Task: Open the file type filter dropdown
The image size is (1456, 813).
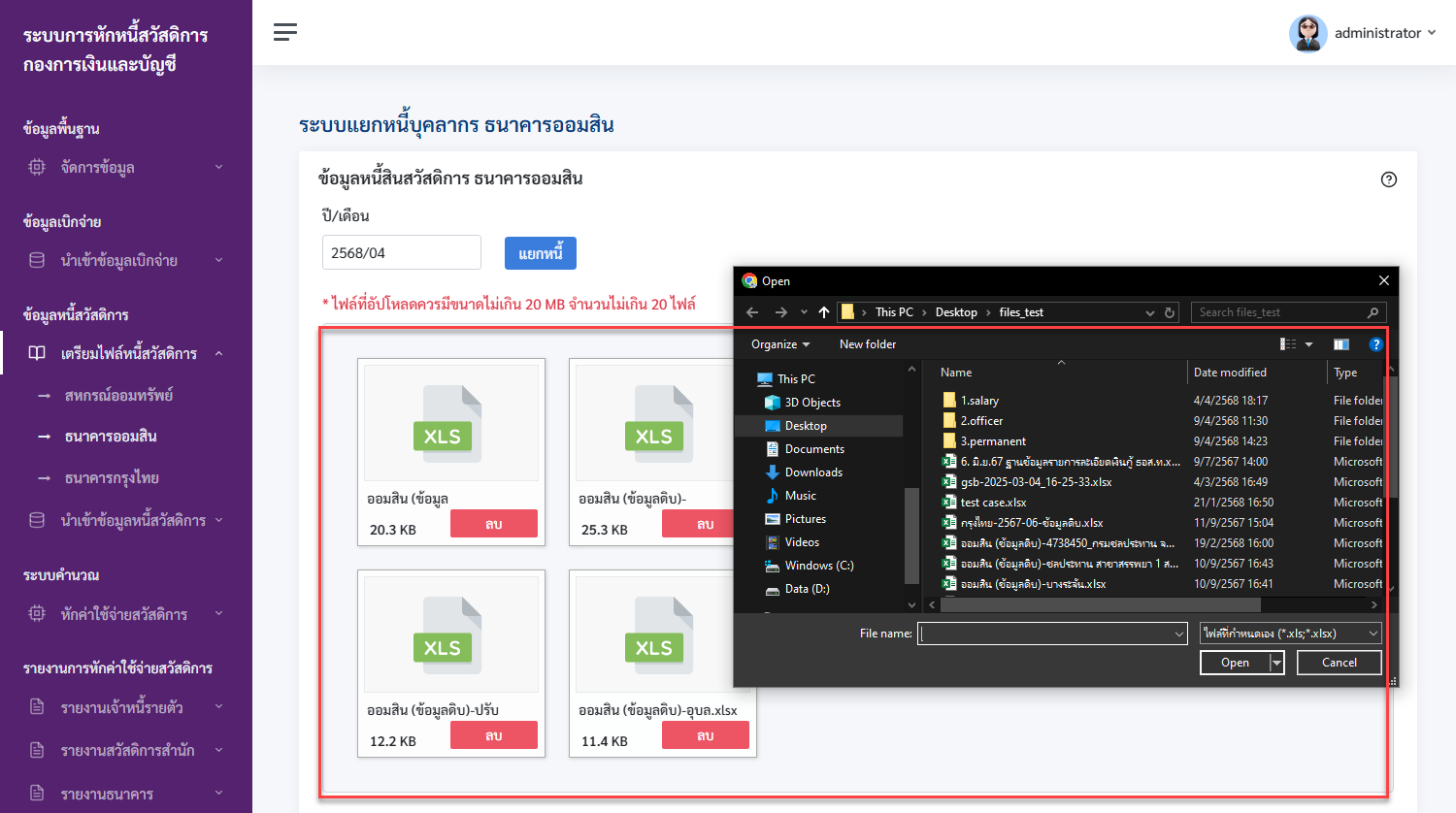Action: pyautogui.click(x=1290, y=634)
